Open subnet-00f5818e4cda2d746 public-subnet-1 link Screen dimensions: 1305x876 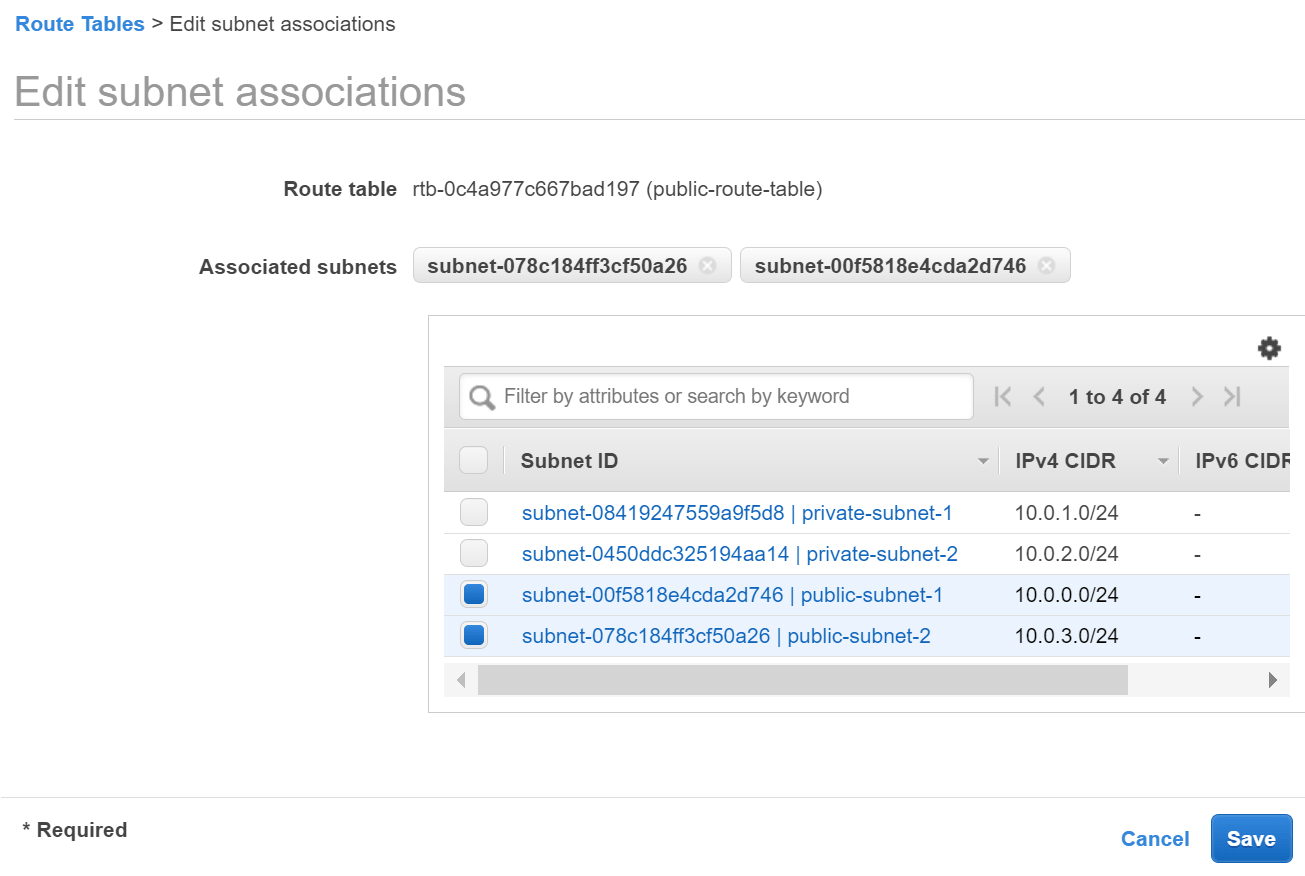[732, 595]
